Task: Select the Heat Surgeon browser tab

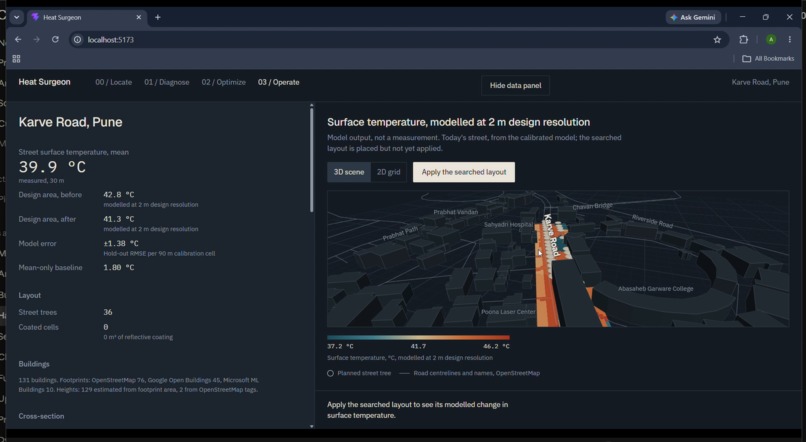Action: pyautogui.click(x=86, y=17)
